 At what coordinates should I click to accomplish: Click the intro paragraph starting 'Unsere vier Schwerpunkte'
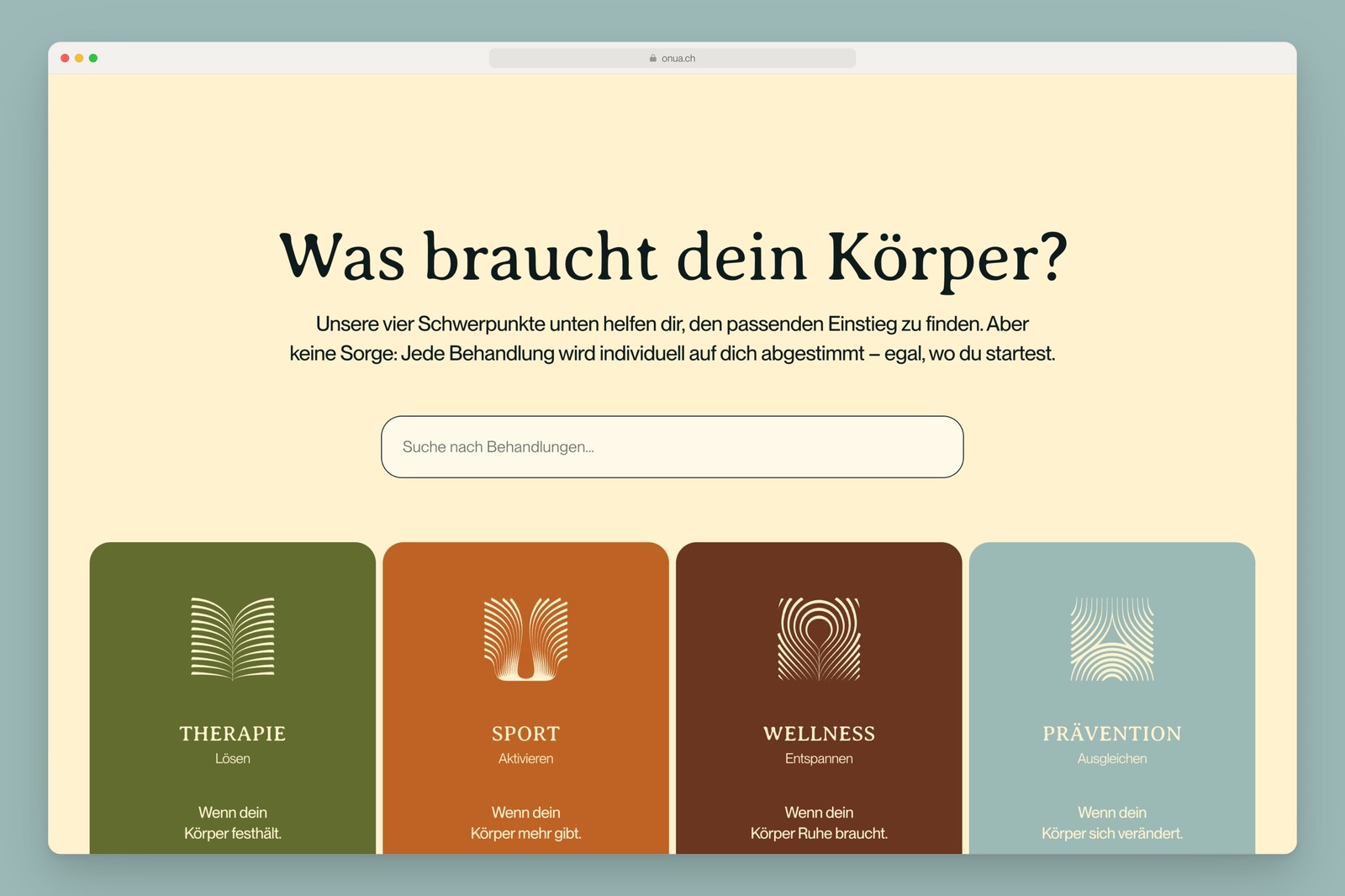[672, 339]
